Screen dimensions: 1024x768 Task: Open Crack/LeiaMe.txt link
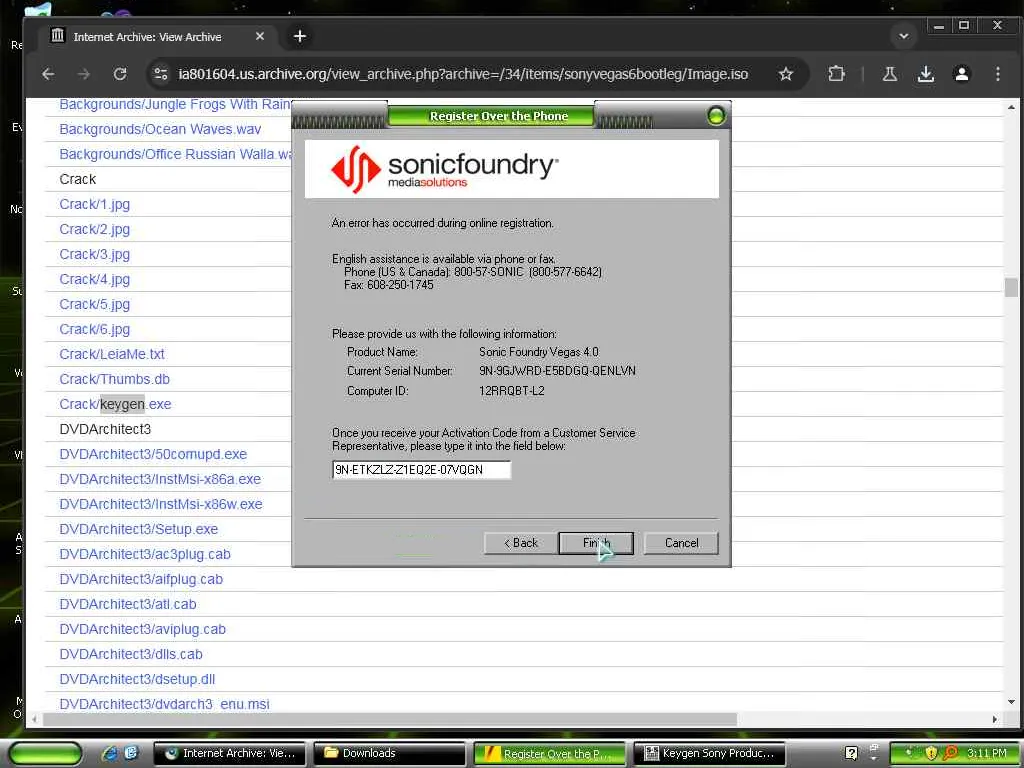[x=112, y=354]
